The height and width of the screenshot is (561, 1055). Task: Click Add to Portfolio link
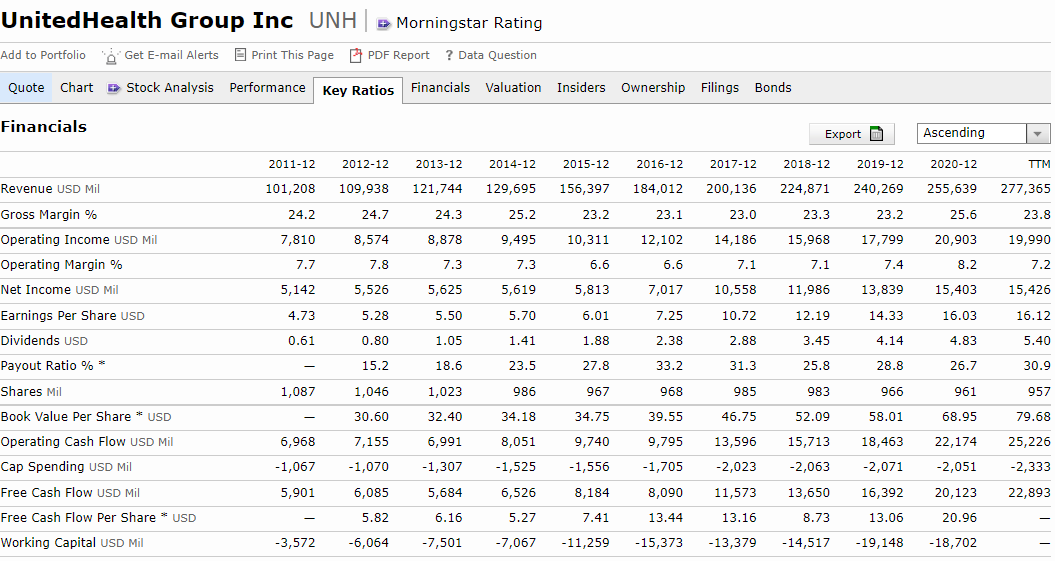(x=43, y=55)
